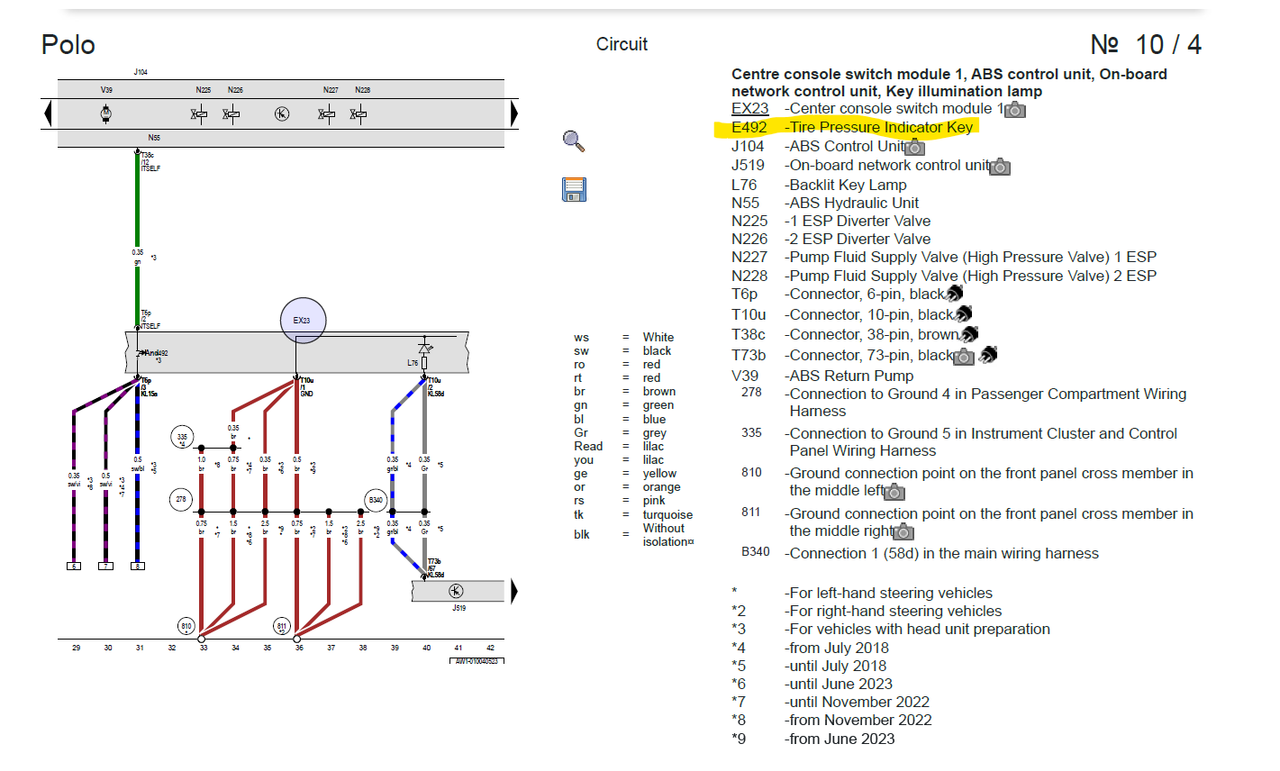
Task: Click ground point circle 811 at diagram bottom
Action: (x=282, y=627)
